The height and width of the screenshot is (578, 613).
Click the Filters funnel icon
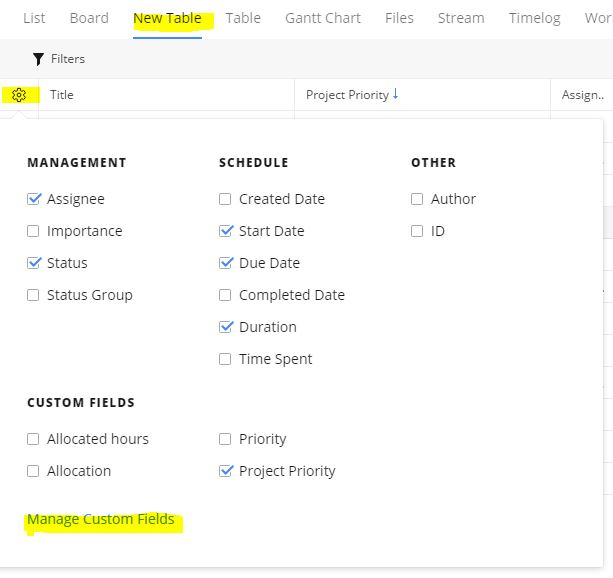[x=39, y=59]
